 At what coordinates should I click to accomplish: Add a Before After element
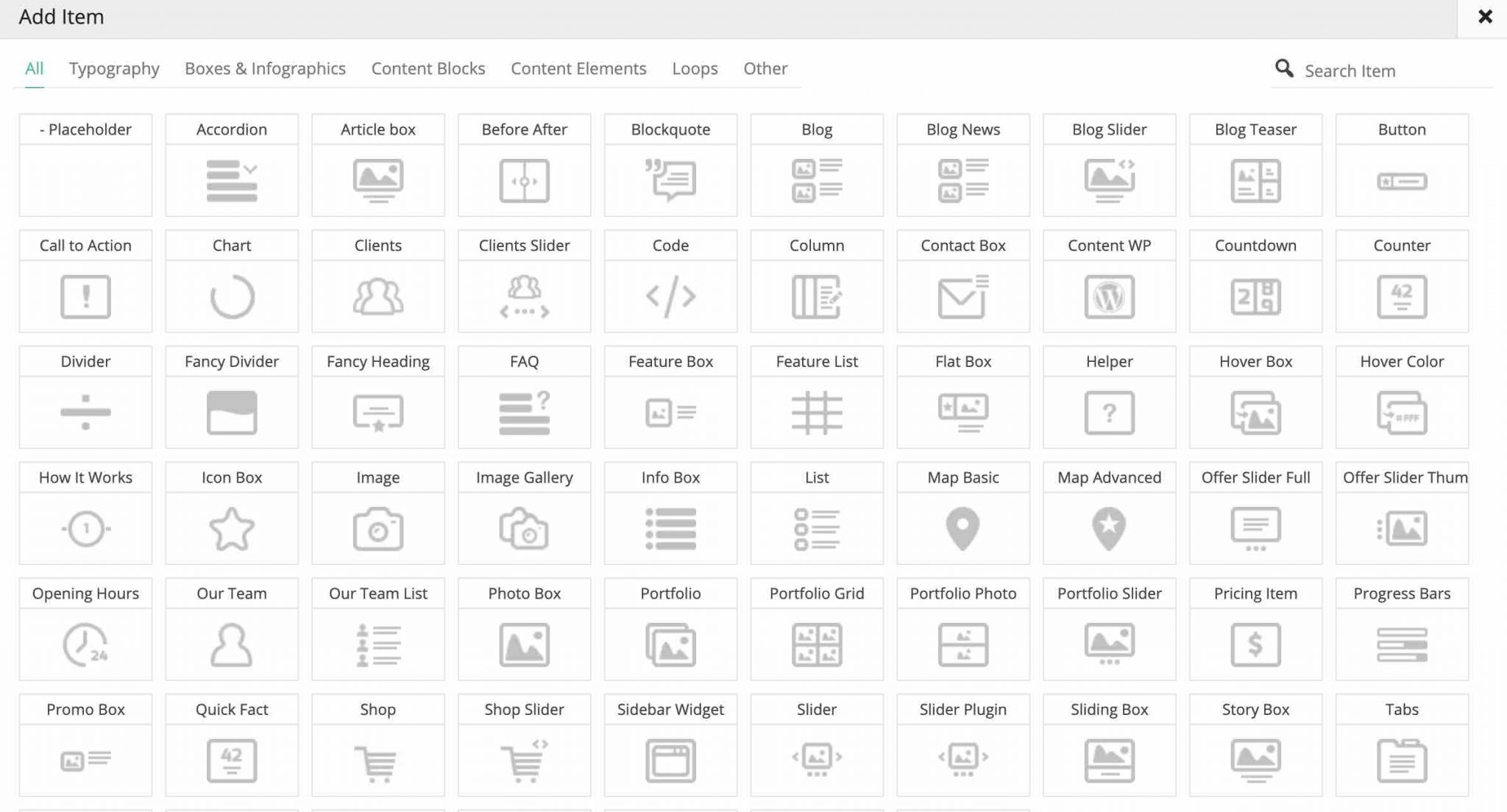coord(524,180)
